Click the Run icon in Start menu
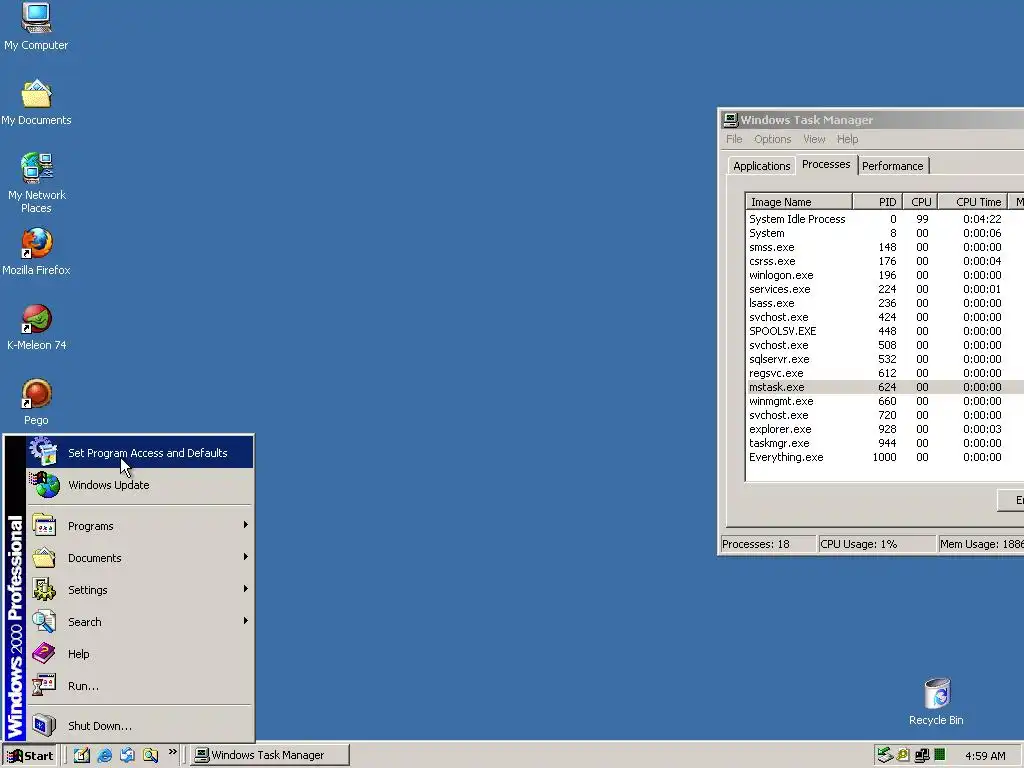The image size is (1024, 768). [44, 685]
